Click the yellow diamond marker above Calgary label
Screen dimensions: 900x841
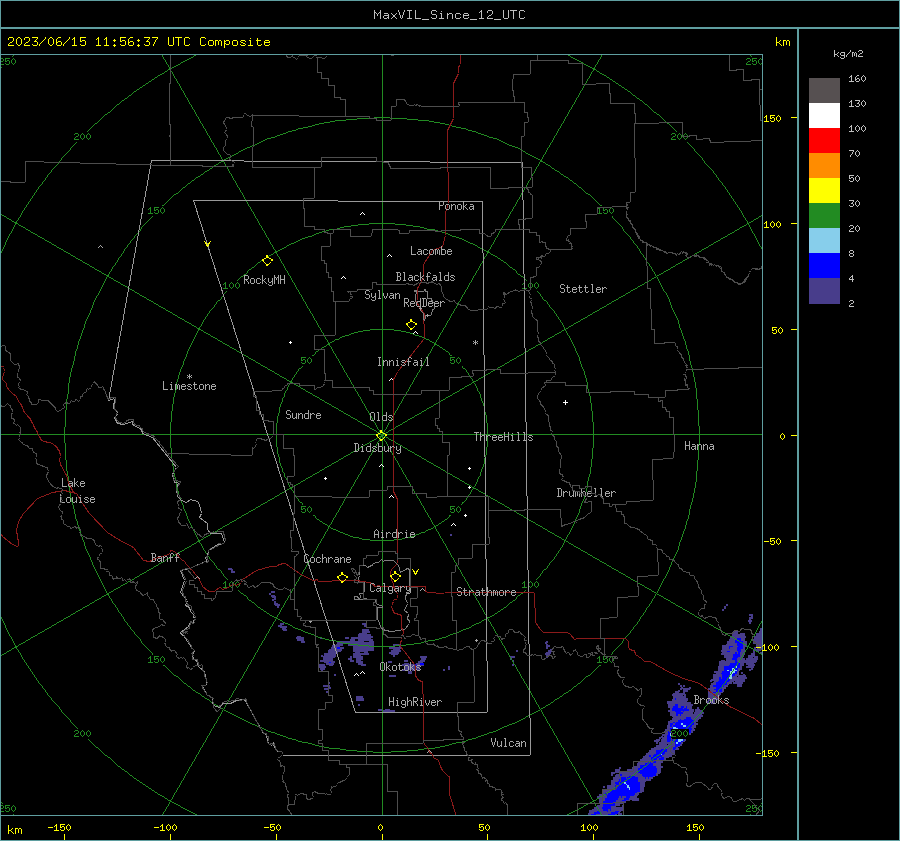pos(395,576)
